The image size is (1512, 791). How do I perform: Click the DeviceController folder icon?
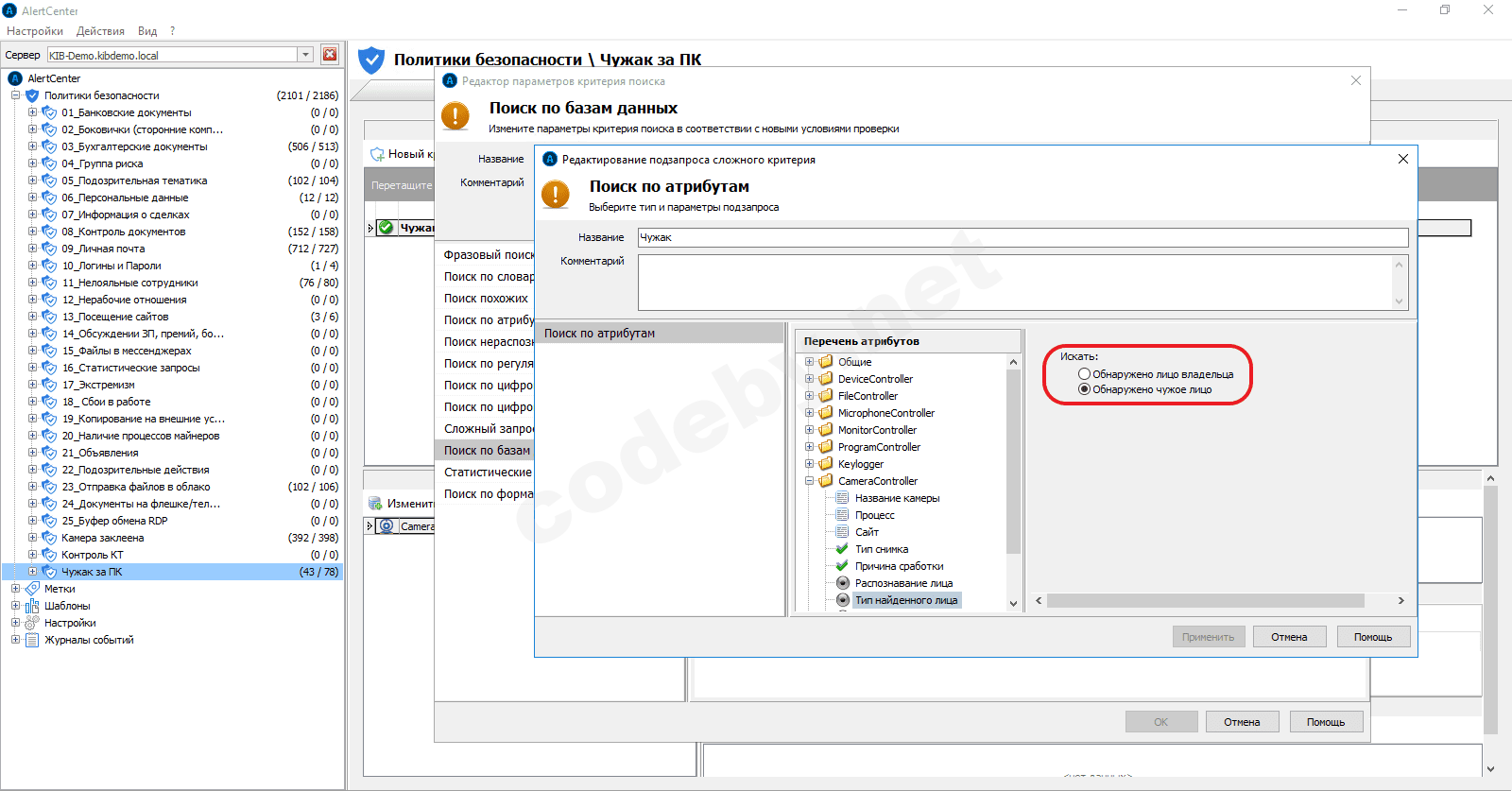point(826,379)
